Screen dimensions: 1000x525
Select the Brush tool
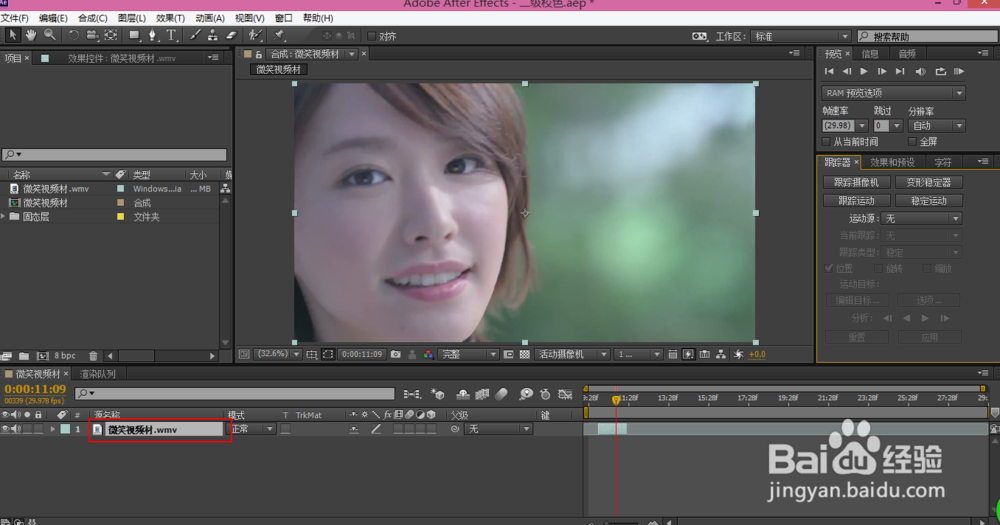[x=195, y=35]
